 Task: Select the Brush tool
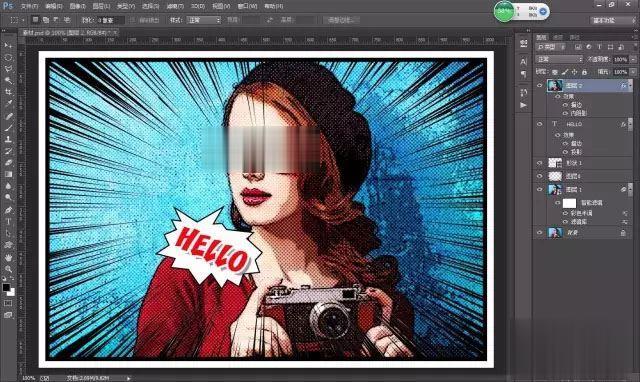point(8,127)
